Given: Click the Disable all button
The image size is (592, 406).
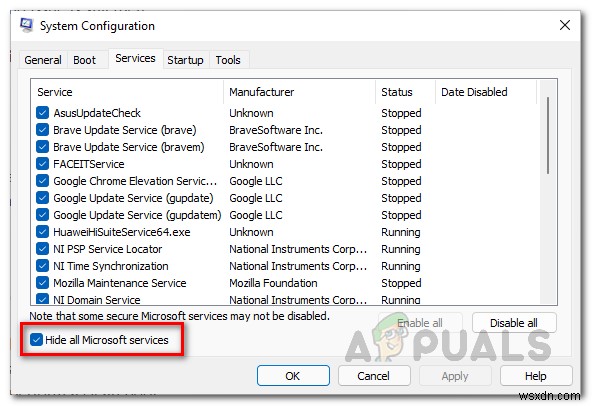Looking at the screenshot, I should click(x=514, y=323).
